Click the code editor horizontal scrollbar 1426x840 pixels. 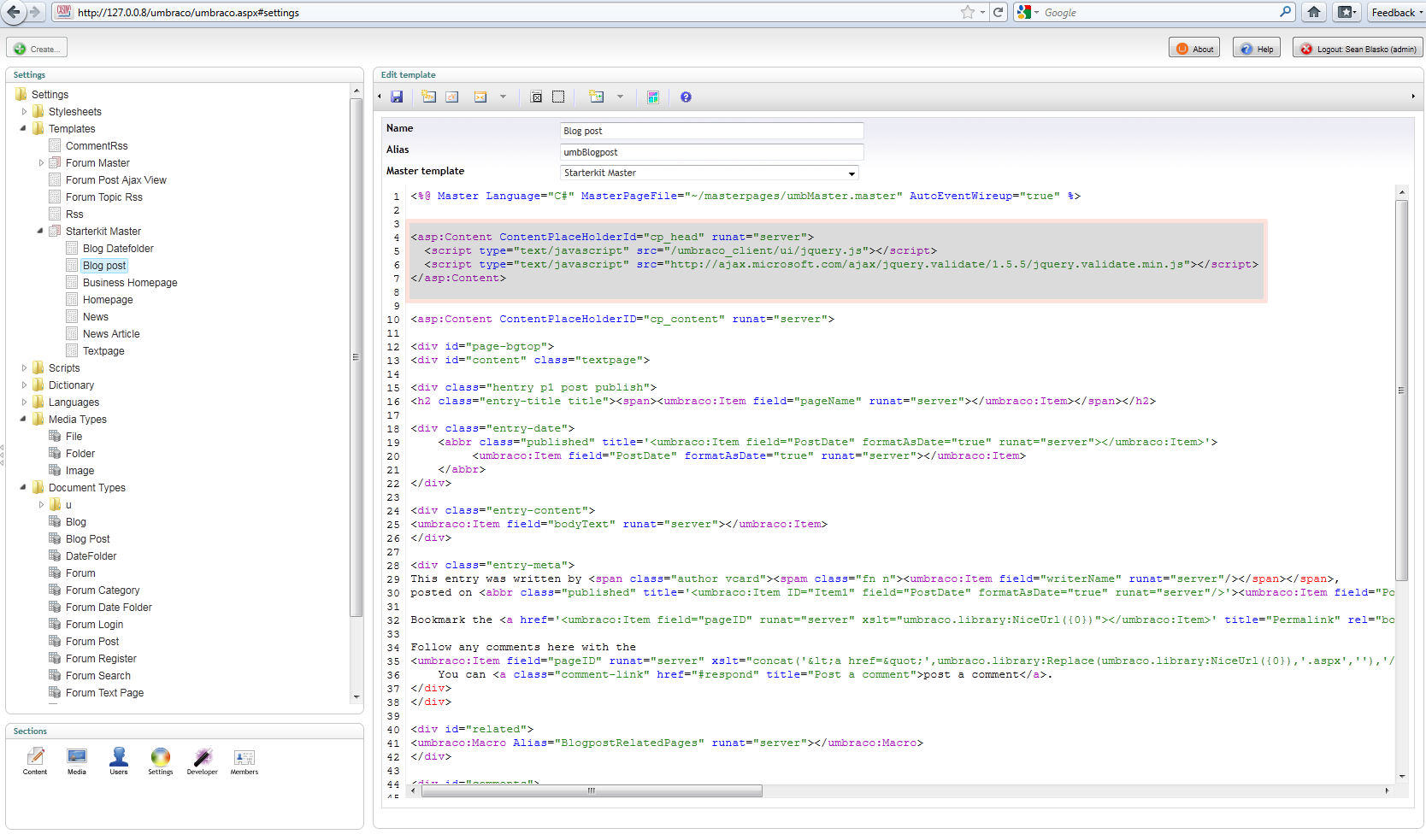(592, 791)
